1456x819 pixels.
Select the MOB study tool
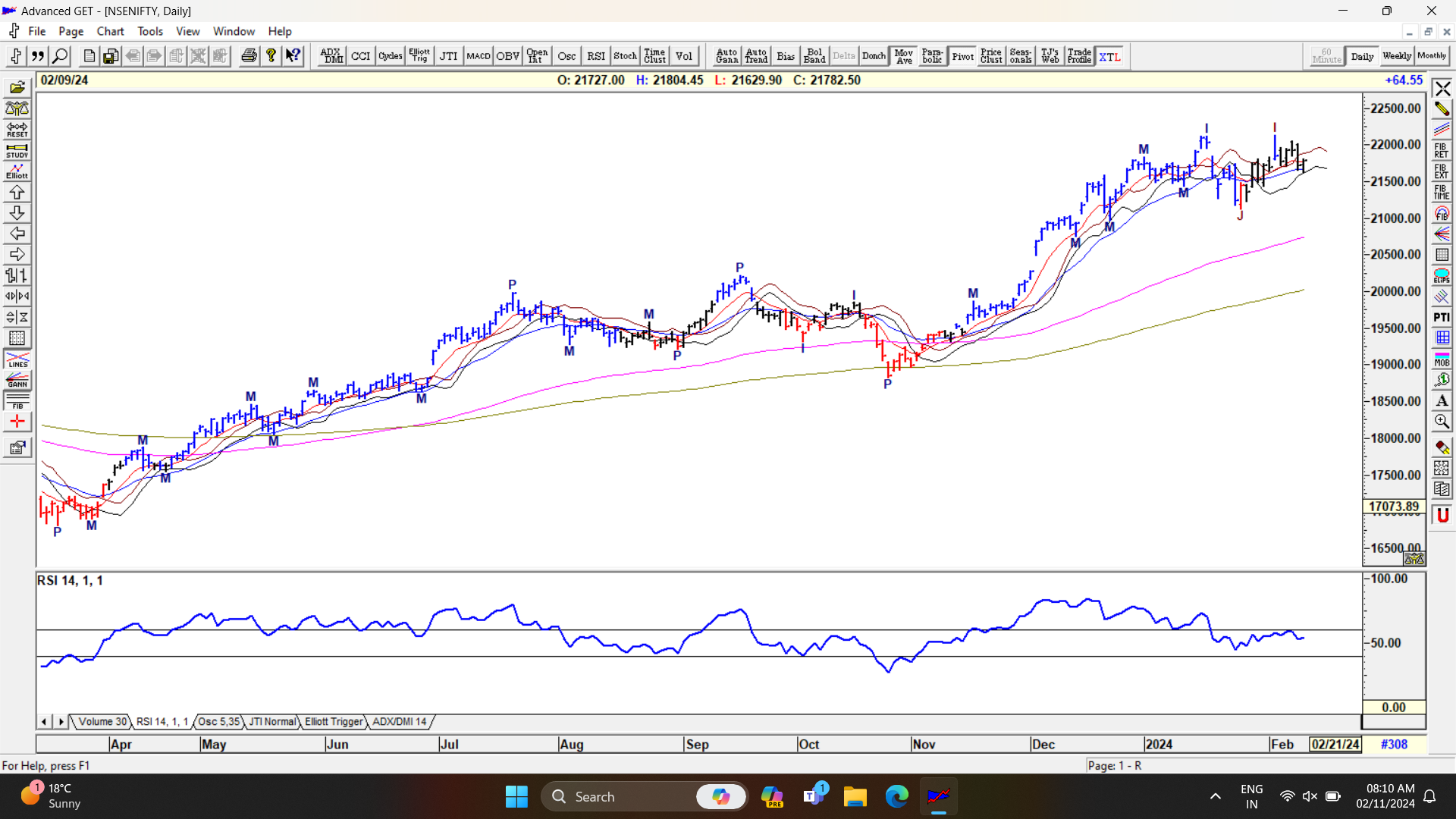click(x=1442, y=359)
